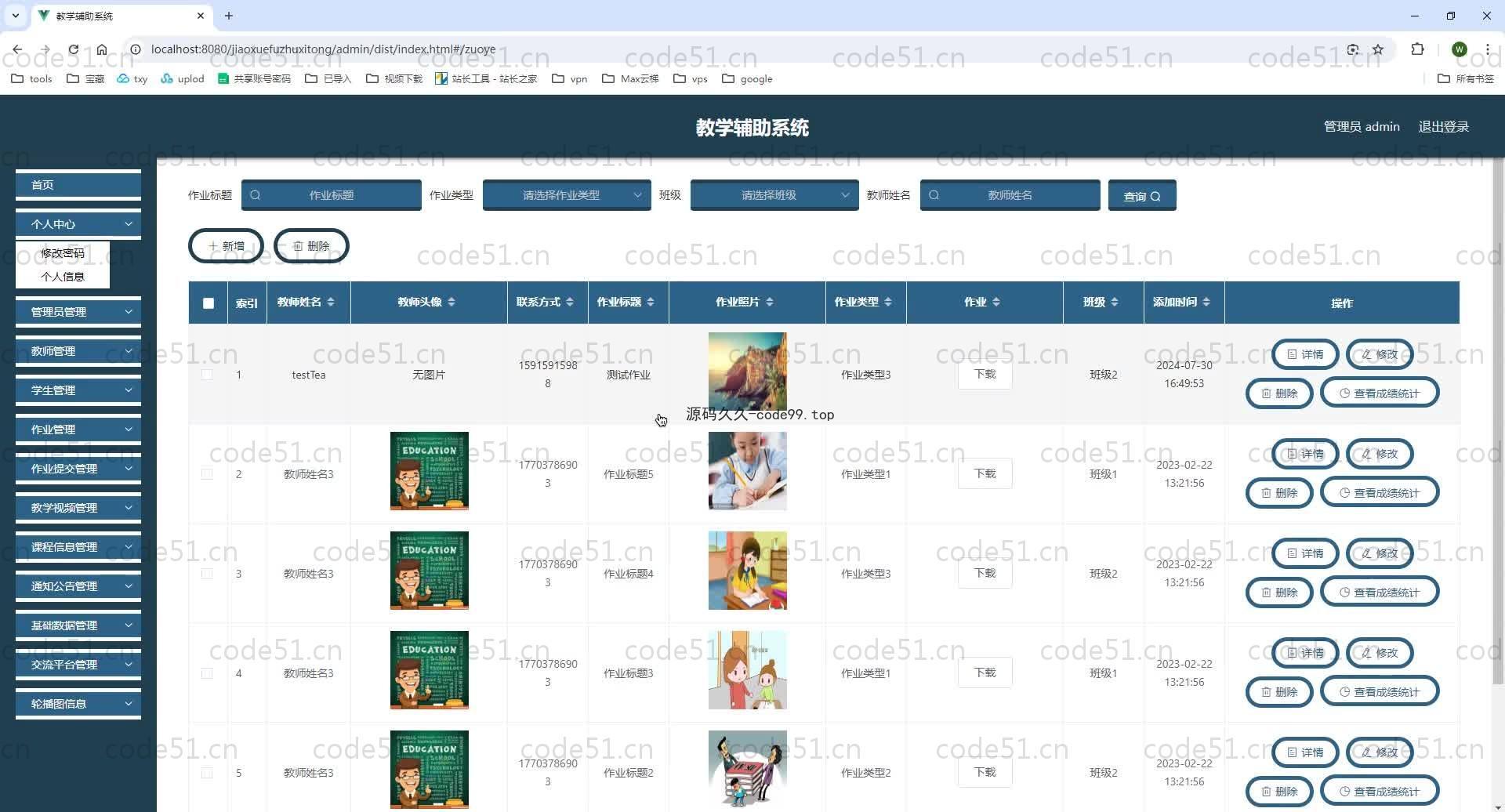Focus the 作业标题 search input
The image size is (1505, 812).
coord(332,195)
